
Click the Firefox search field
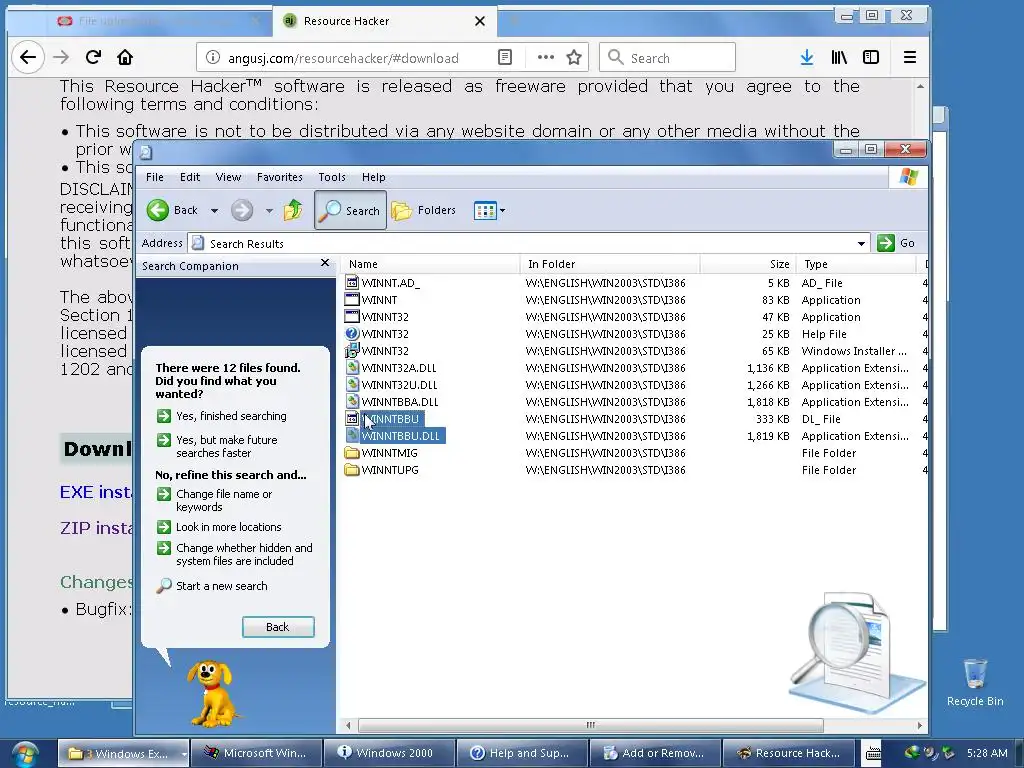pyautogui.click(x=667, y=57)
